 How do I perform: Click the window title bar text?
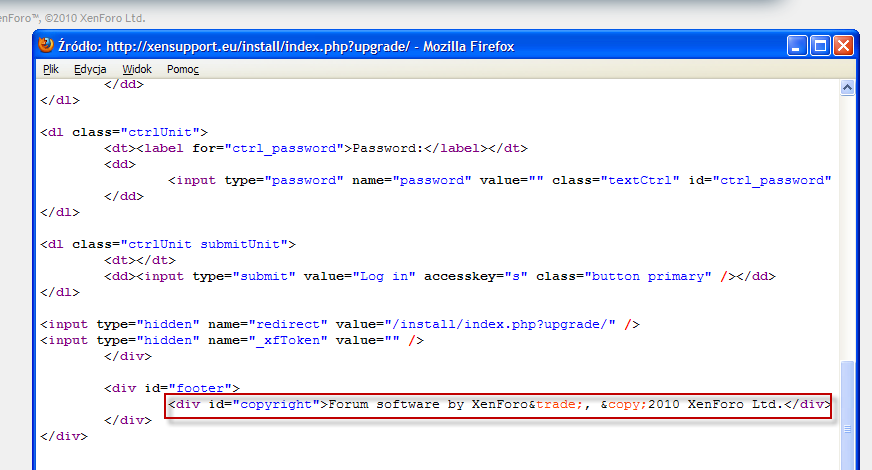click(x=286, y=46)
